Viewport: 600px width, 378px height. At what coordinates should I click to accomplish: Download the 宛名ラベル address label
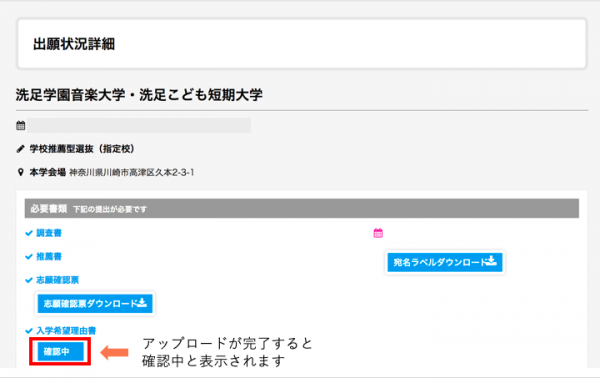click(445, 262)
